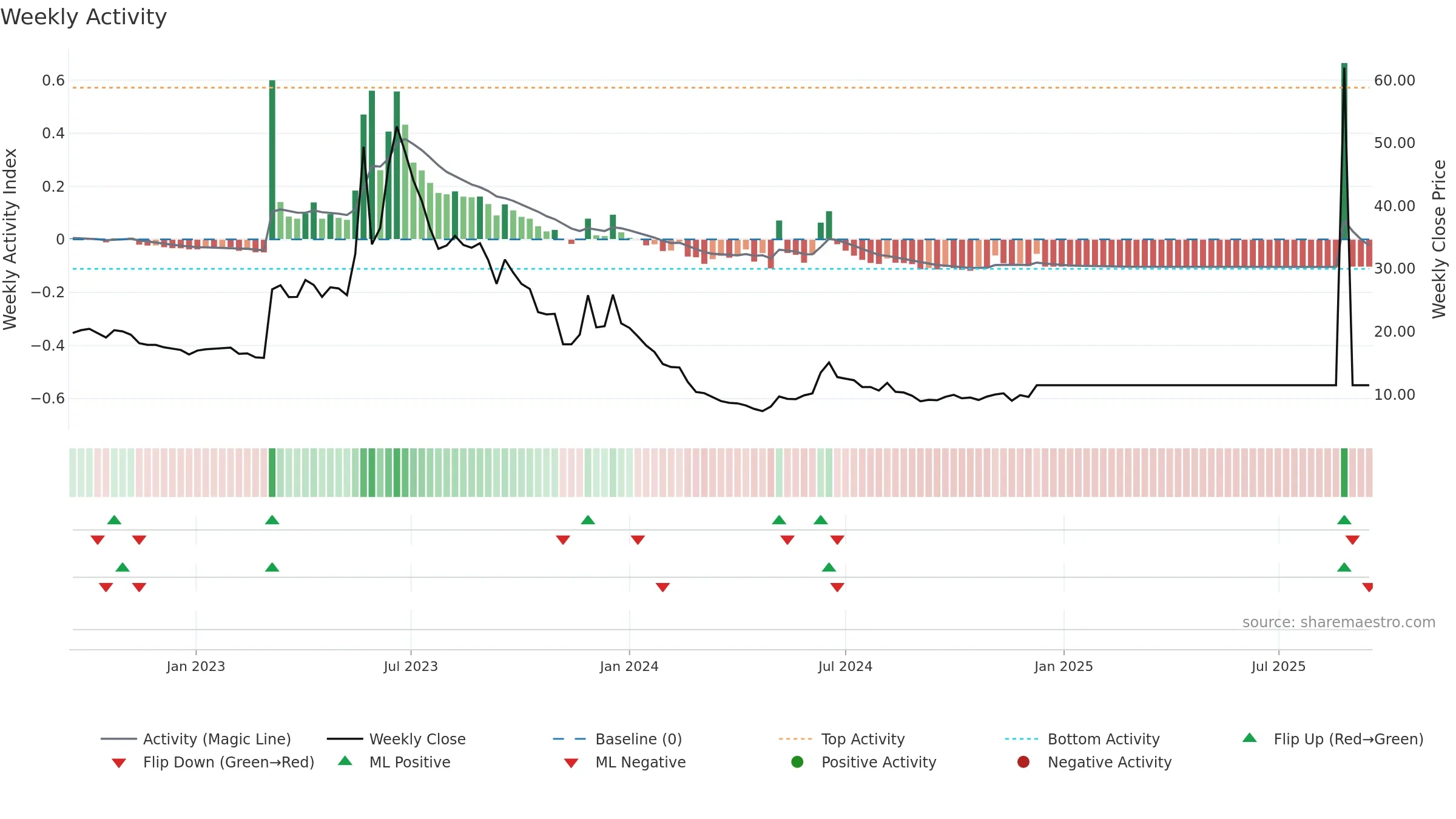Image resolution: width=1456 pixels, height=819 pixels.
Task: Click the orange dotted Top Activity line
Action: coord(721,87)
